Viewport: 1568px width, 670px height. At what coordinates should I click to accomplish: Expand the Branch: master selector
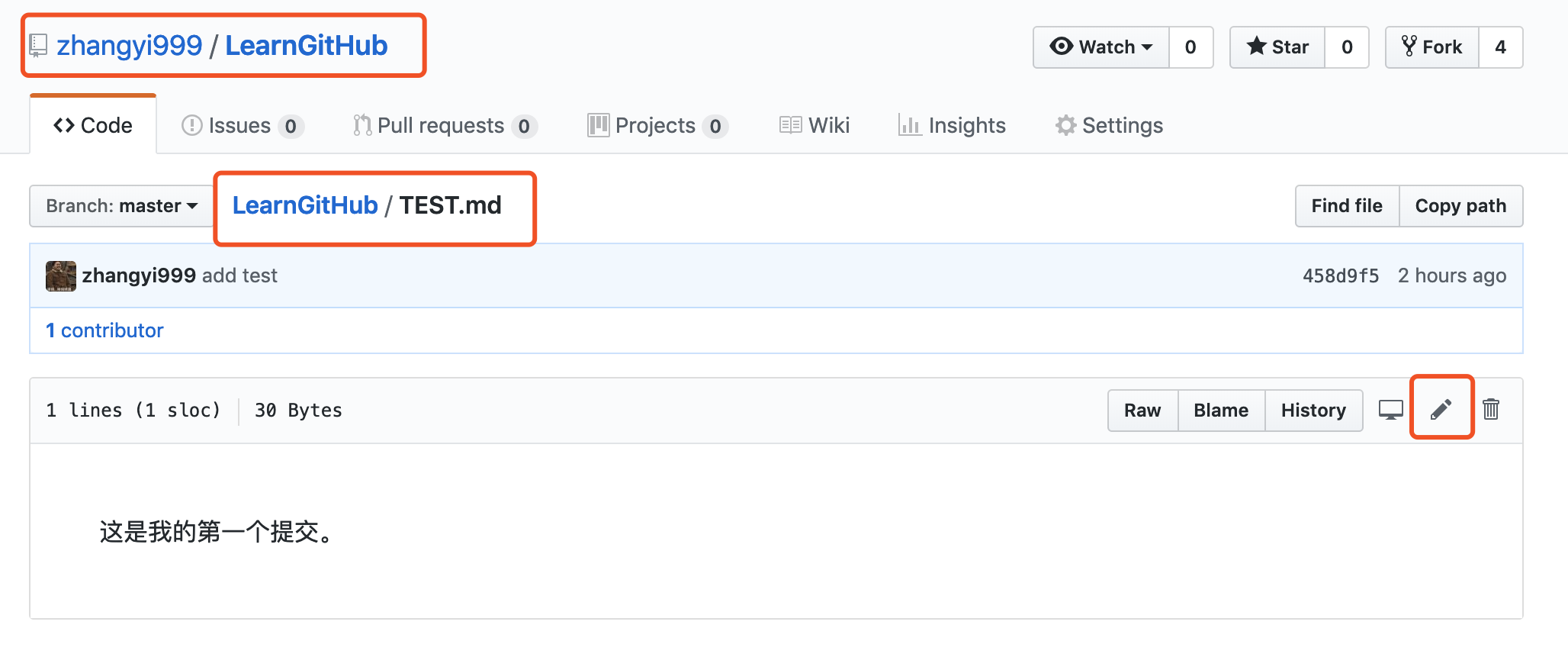(122, 206)
